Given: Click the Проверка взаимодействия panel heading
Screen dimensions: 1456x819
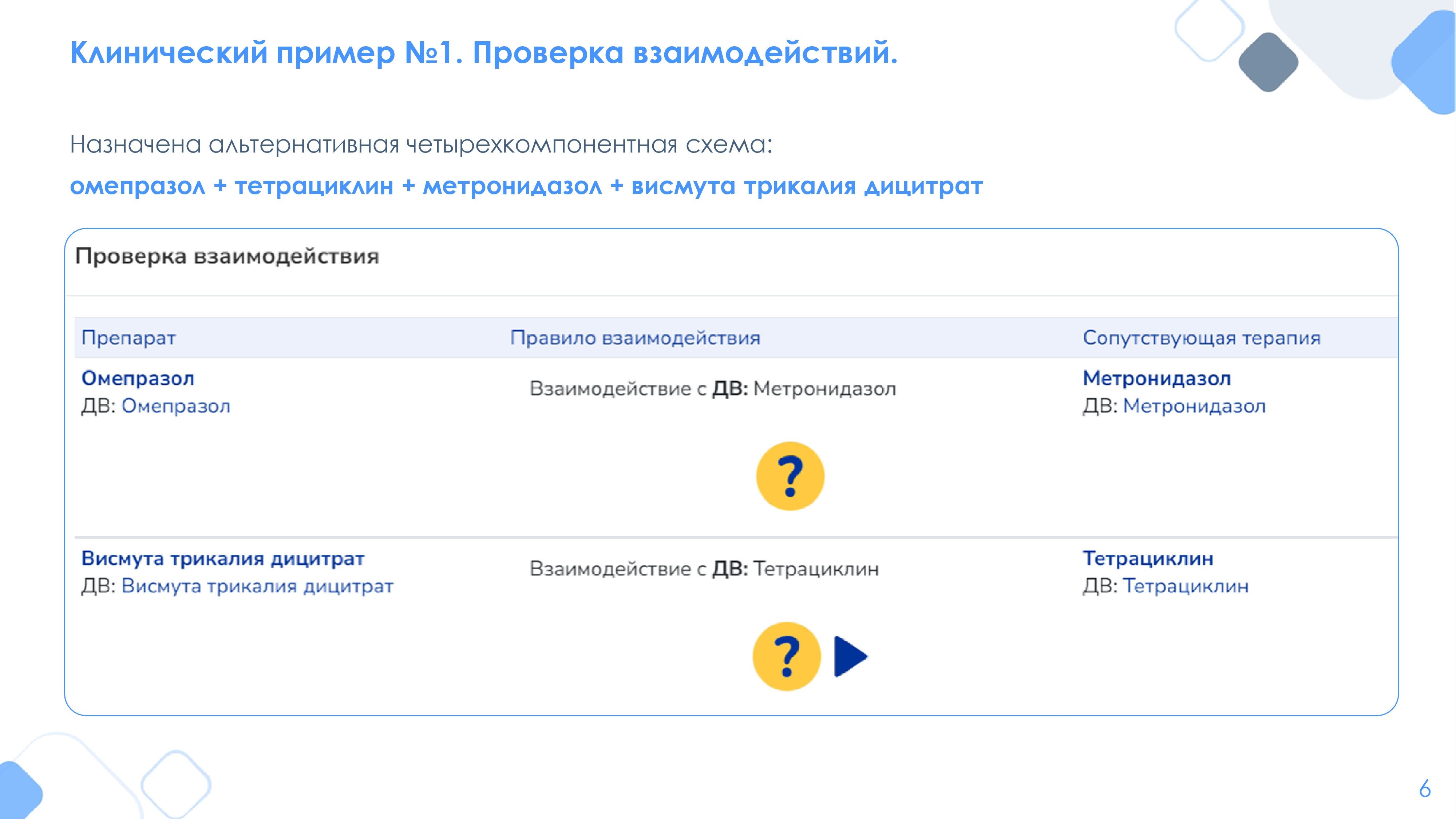Looking at the screenshot, I should [227, 256].
